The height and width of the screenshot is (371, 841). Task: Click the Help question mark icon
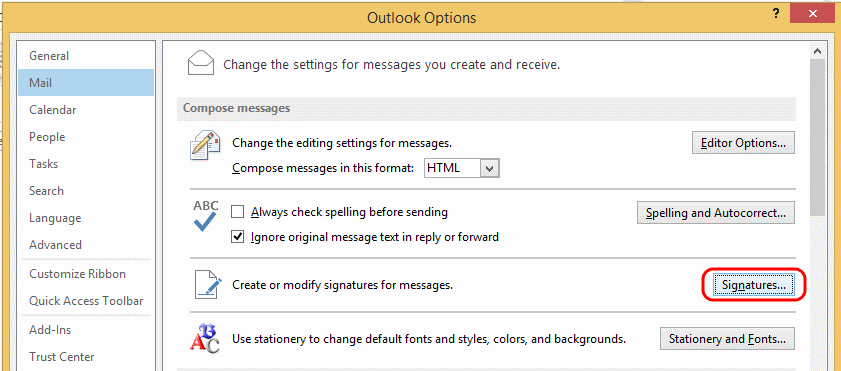point(776,14)
